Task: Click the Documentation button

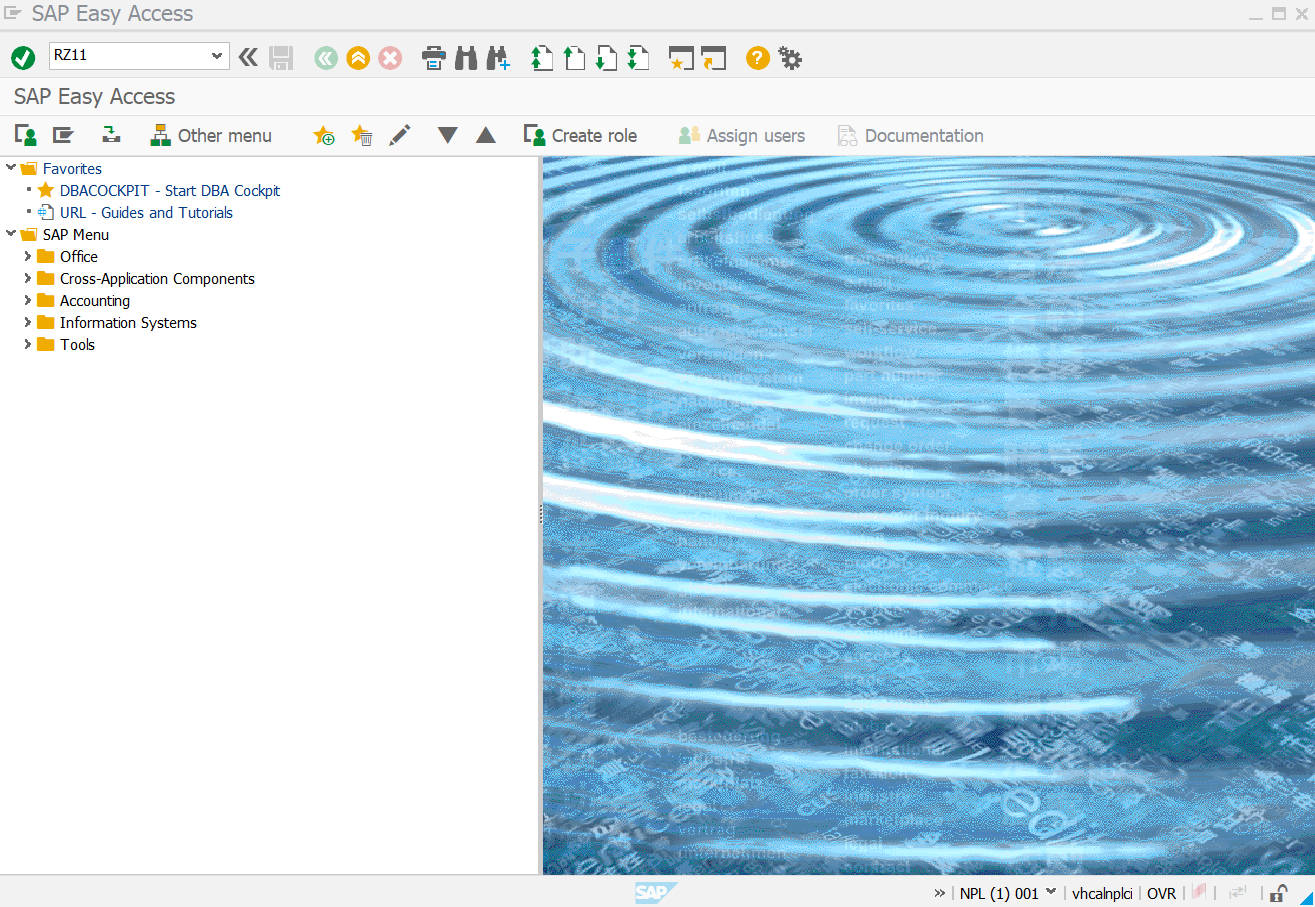Action: click(x=911, y=135)
